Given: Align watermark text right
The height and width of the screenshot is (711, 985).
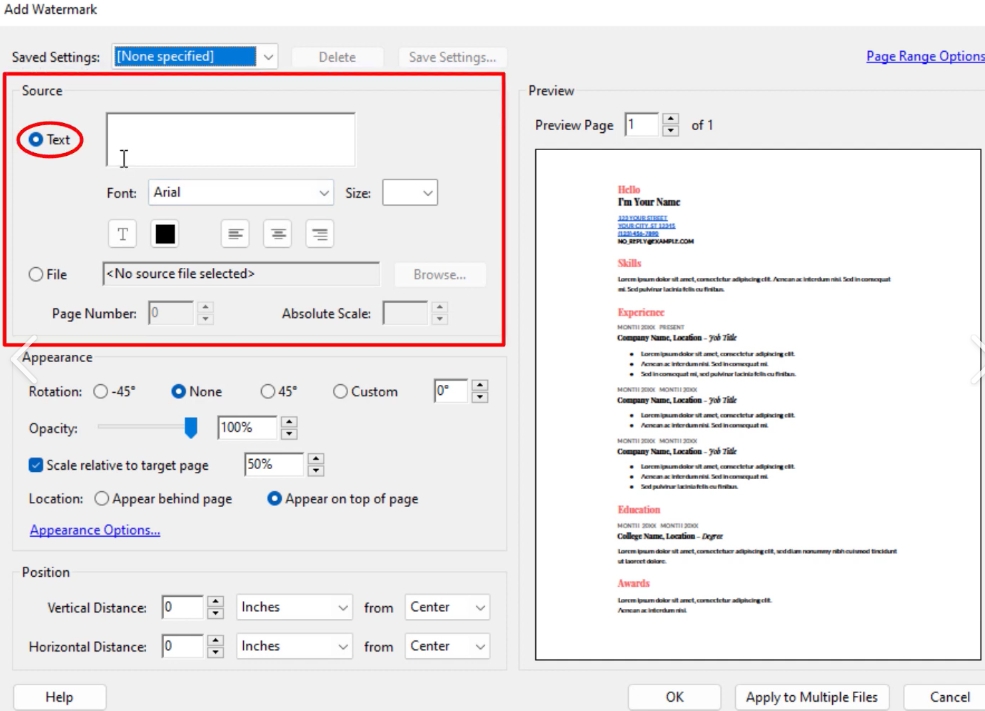Looking at the screenshot, I should [320, 234].
